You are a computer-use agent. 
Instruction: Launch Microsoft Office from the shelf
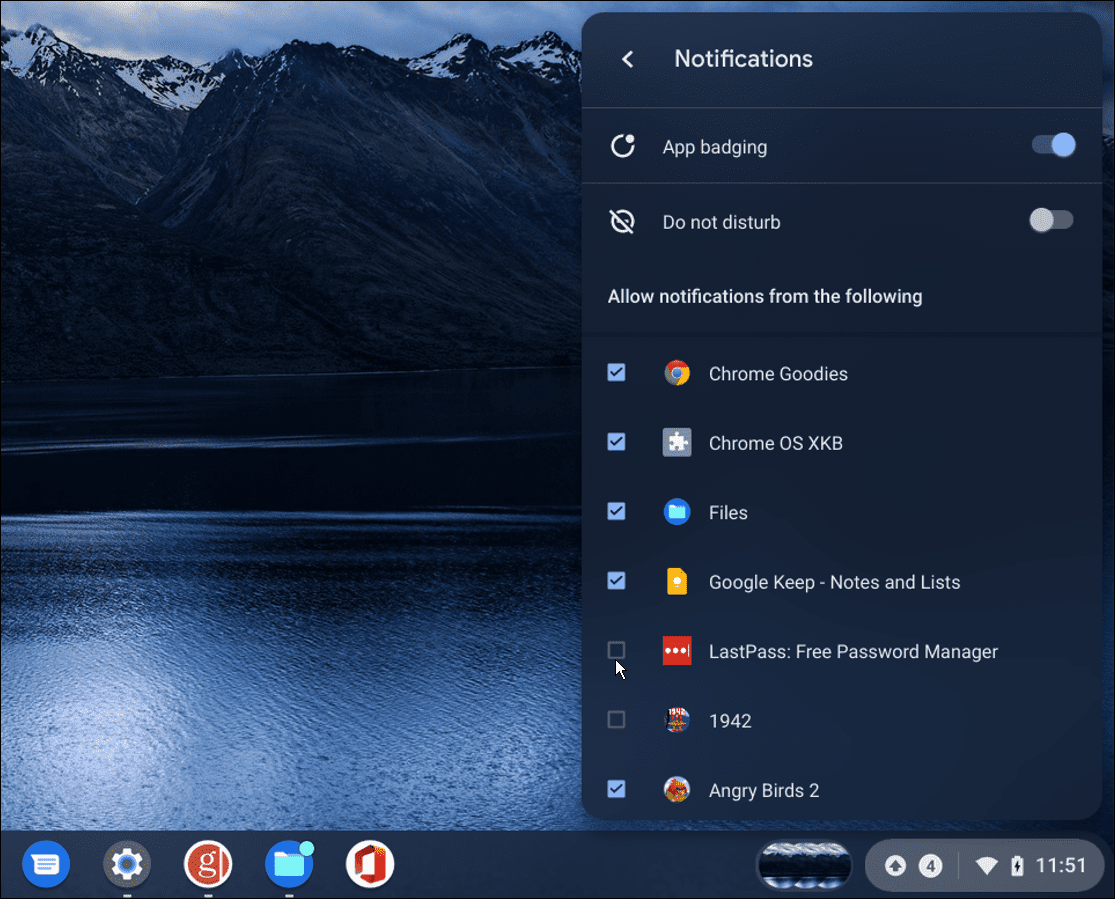coord(370,864)
